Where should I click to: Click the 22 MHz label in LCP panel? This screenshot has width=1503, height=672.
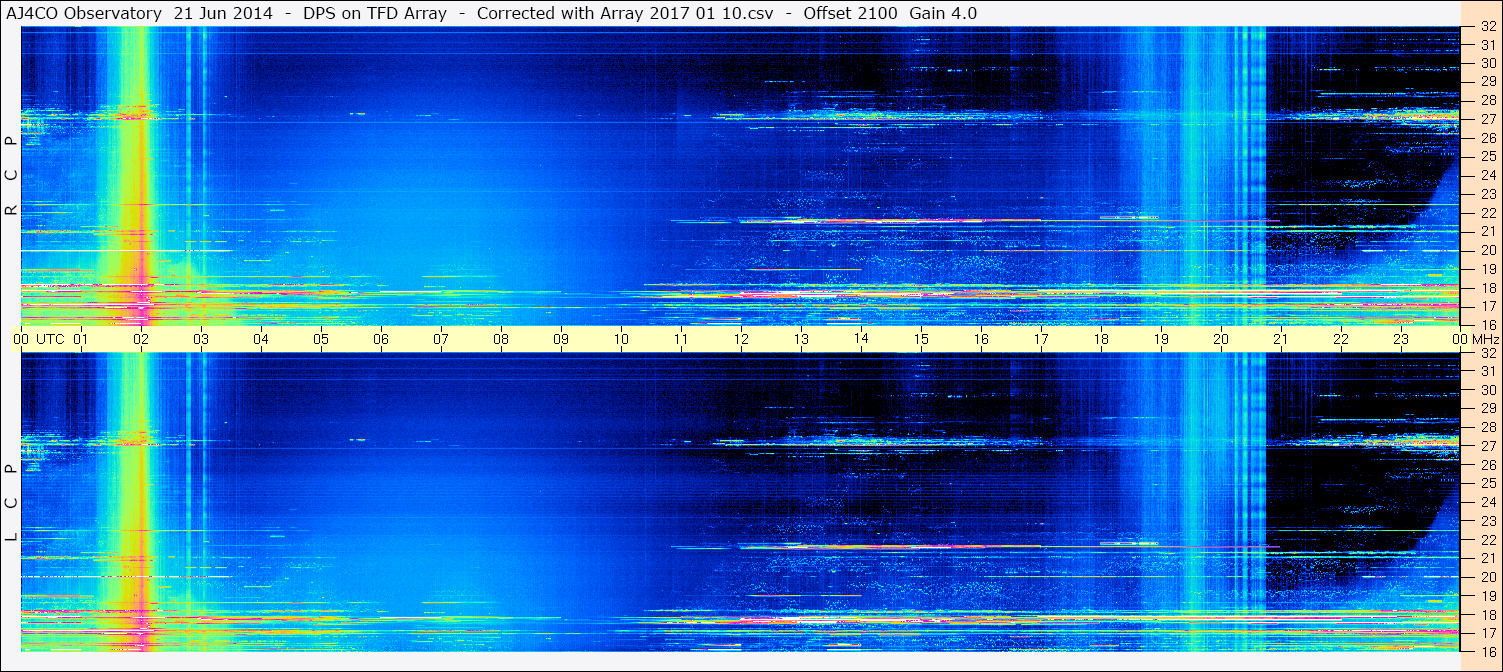pyautogui.click(x=1487, y=539)
